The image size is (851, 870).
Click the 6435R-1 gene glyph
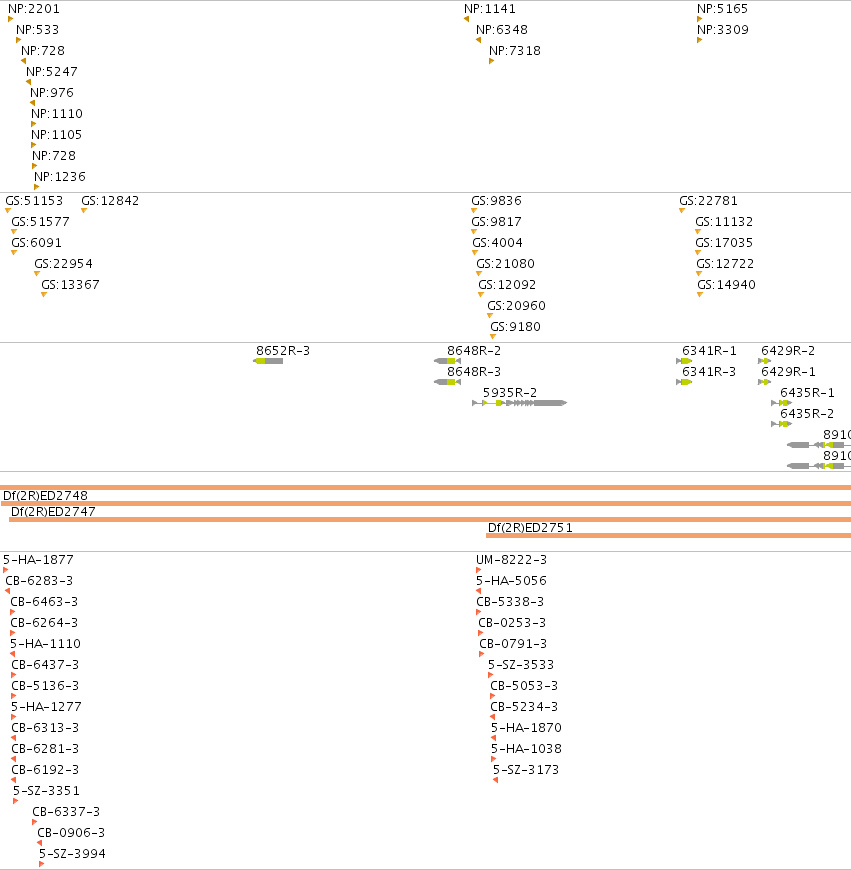pyautogui.click(x=782, y=403)
